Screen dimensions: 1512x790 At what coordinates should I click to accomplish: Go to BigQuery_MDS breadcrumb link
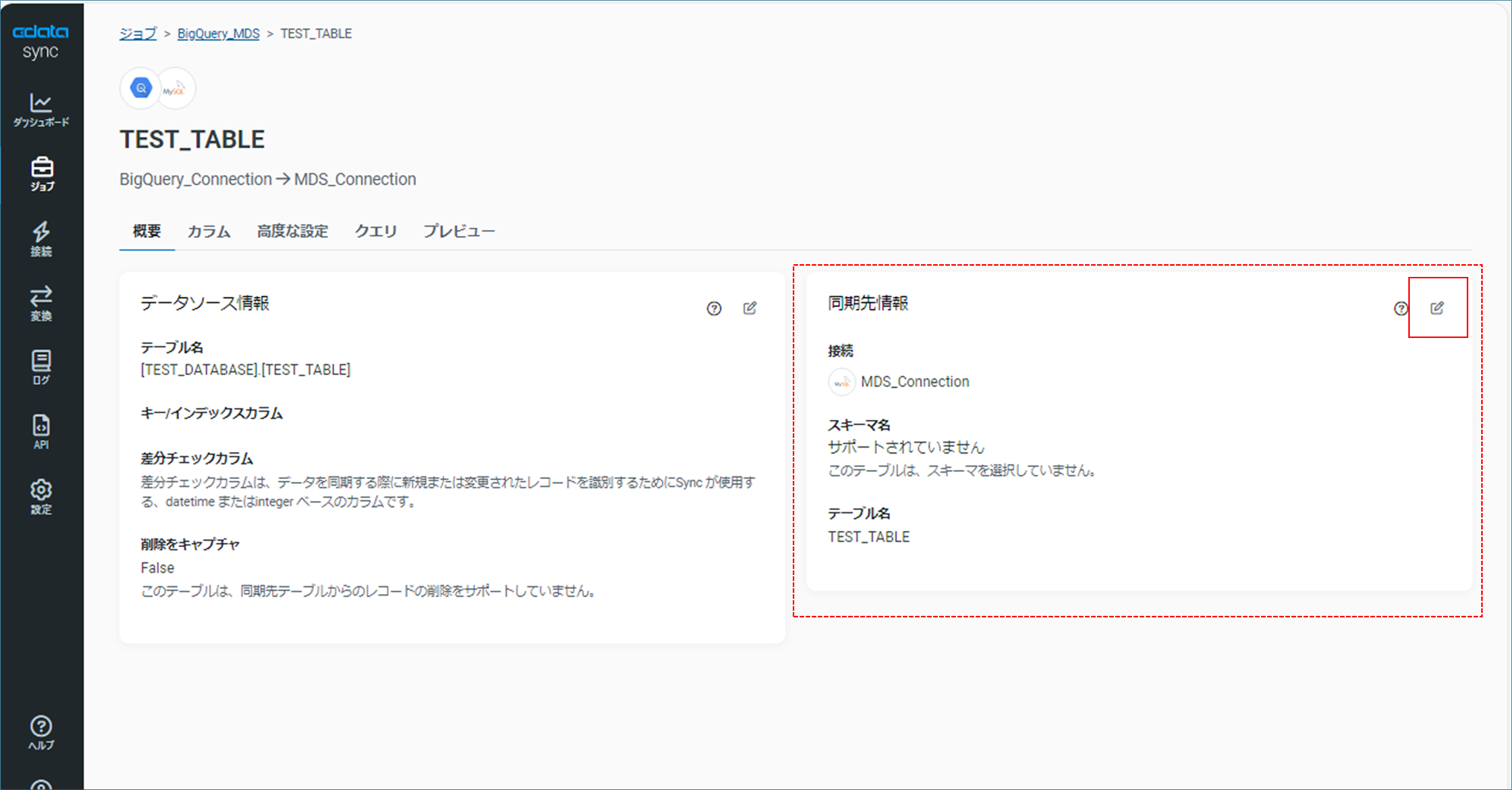pos(219,34)
